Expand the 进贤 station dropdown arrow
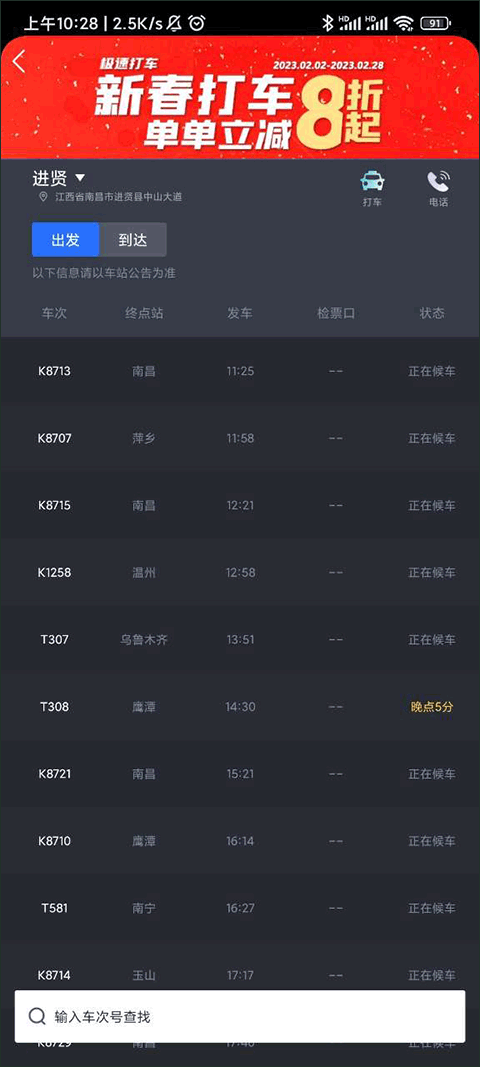This screenshot has width=480, height=1067. click(x=80, y=178)
